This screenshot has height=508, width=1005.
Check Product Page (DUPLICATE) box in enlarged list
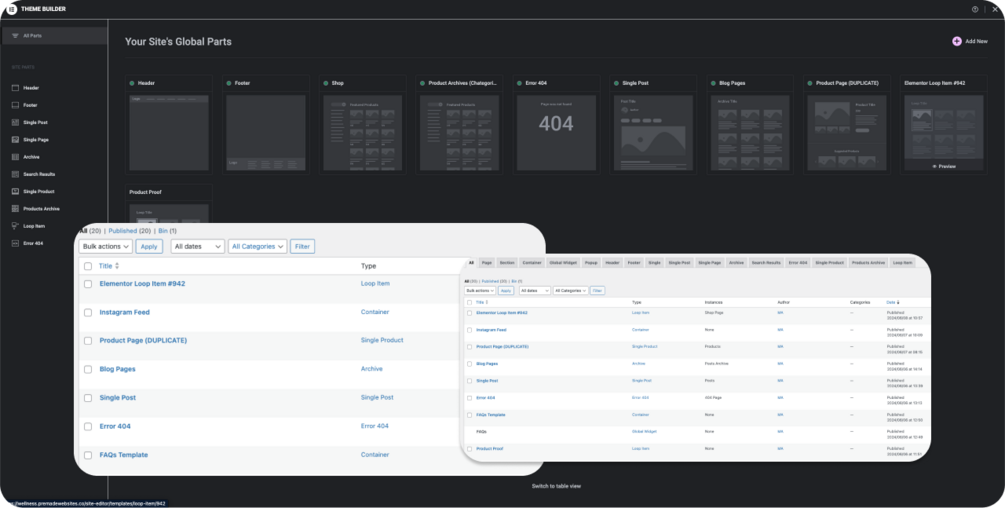(88, 341)
